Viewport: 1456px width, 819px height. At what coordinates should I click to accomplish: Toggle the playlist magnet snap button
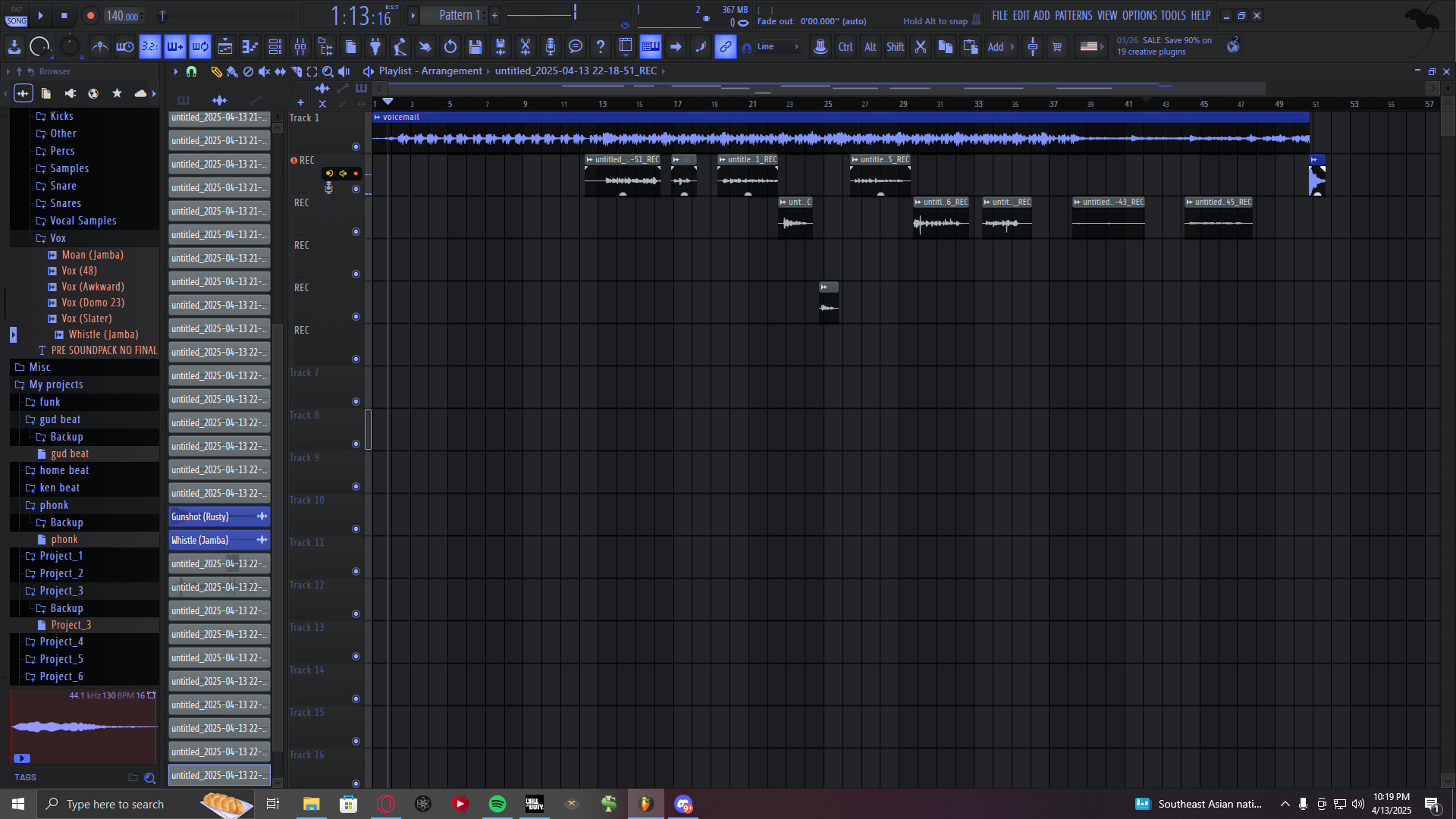[191, 71]
